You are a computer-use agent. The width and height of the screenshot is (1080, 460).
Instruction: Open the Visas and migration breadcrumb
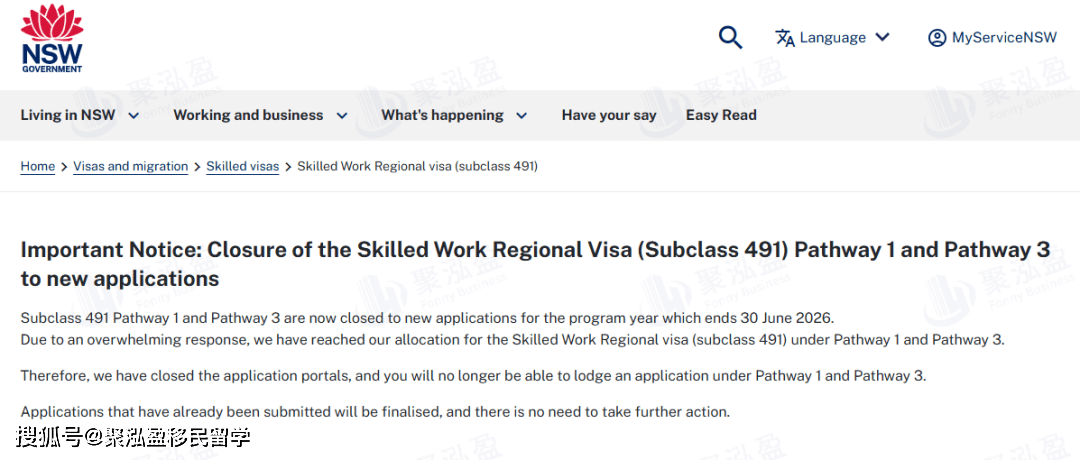point(130,166)
